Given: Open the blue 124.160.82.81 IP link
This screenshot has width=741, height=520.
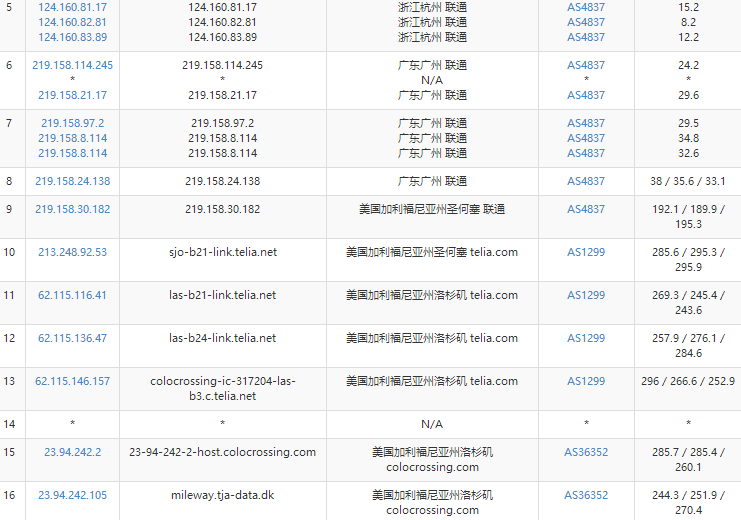Looking at the screenshot, I should [72, 22].
